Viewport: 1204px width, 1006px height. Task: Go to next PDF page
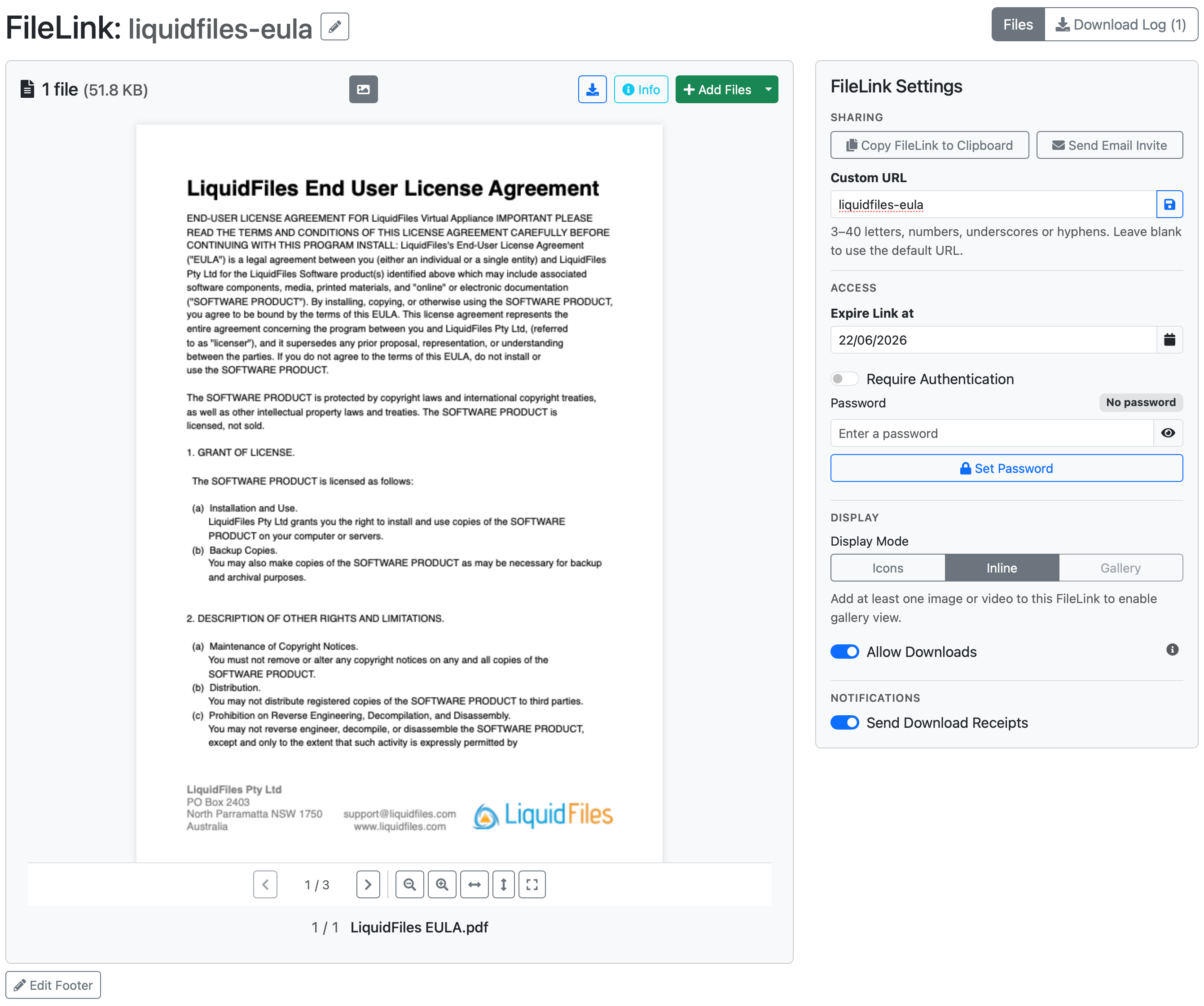tap(368, 884)
